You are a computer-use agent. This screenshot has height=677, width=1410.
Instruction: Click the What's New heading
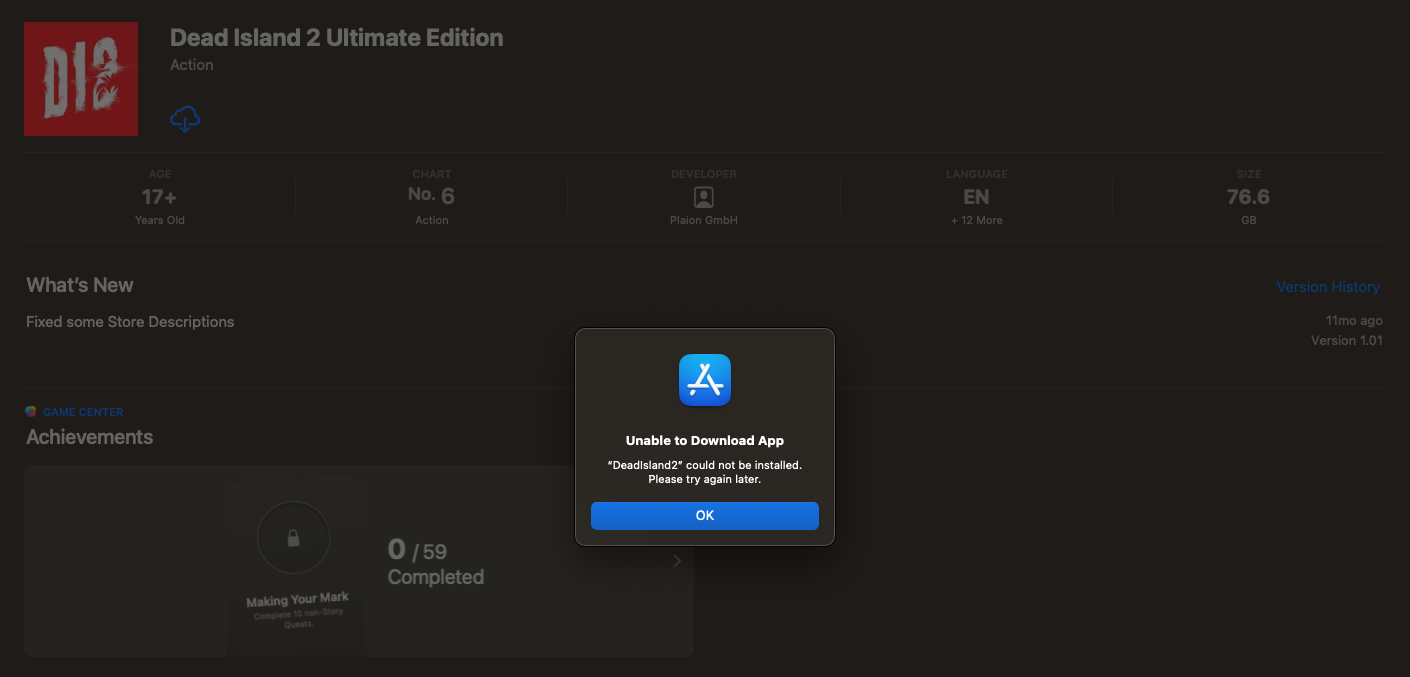[80, 285]
